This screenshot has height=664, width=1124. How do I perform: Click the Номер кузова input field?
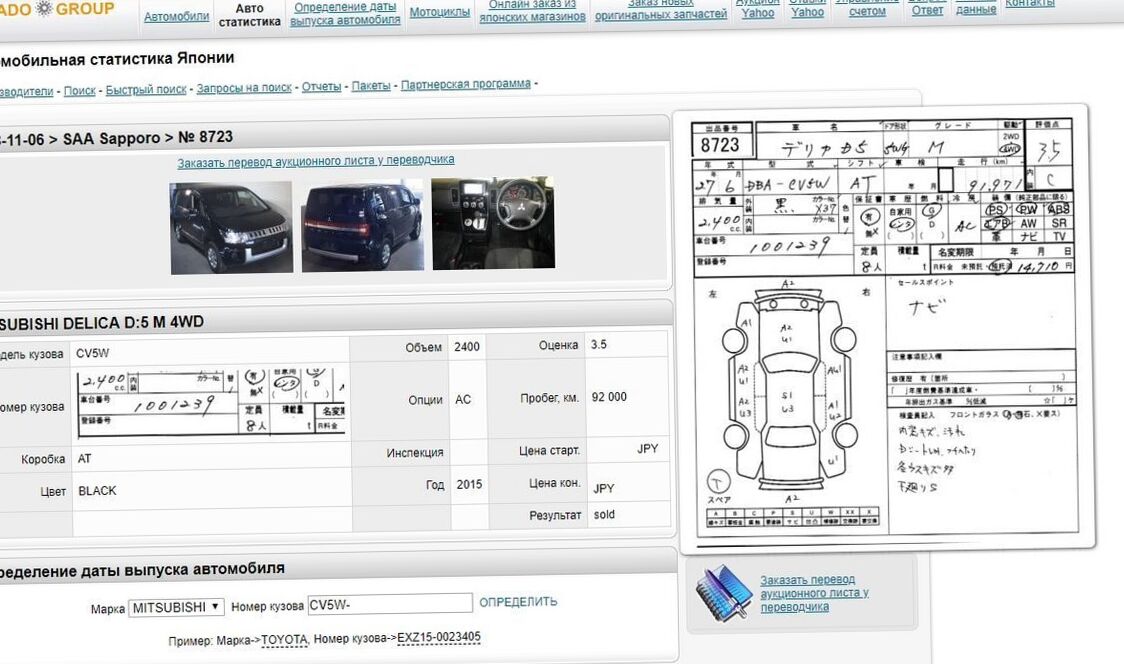tap(389, 603)
